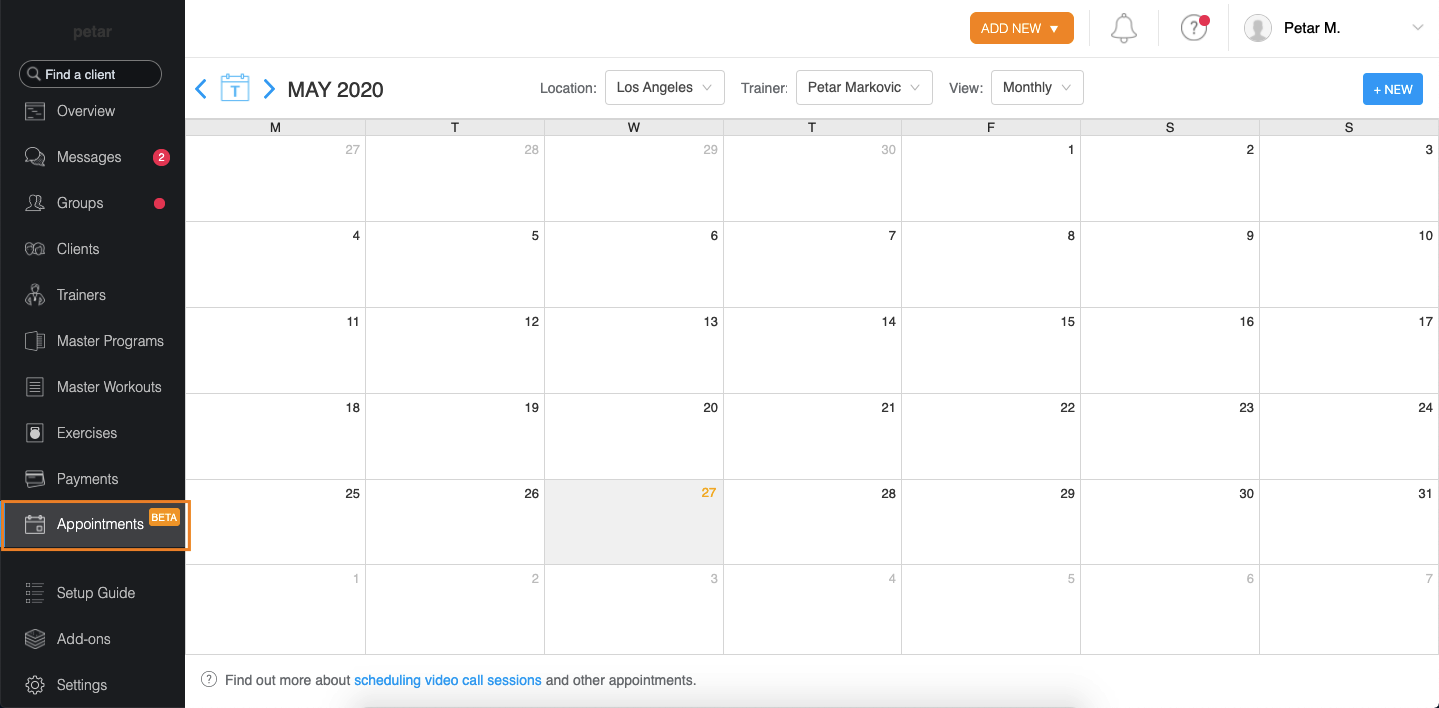The image size is (1439, 708).
Task: Click the Payments card icon
Action: (x=35, y=479)
